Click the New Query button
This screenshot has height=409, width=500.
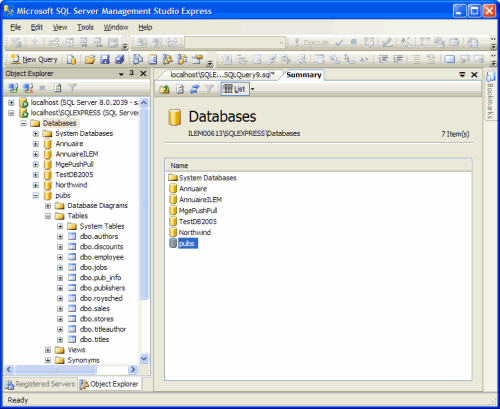(34, 60)
